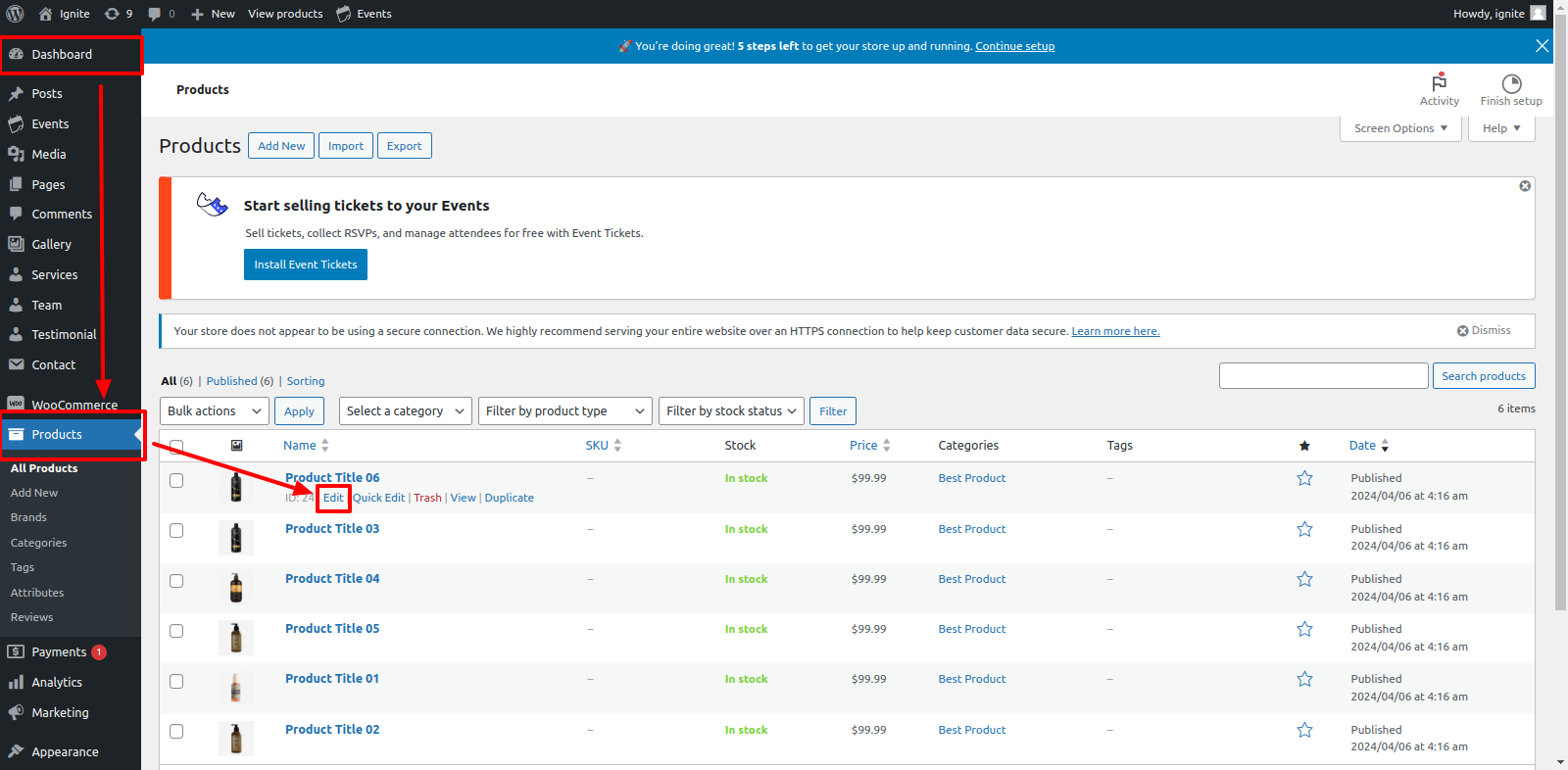Screen dimensions: 1568x770
Task: Sort products by Name column
Action: (x=306, y=446)
